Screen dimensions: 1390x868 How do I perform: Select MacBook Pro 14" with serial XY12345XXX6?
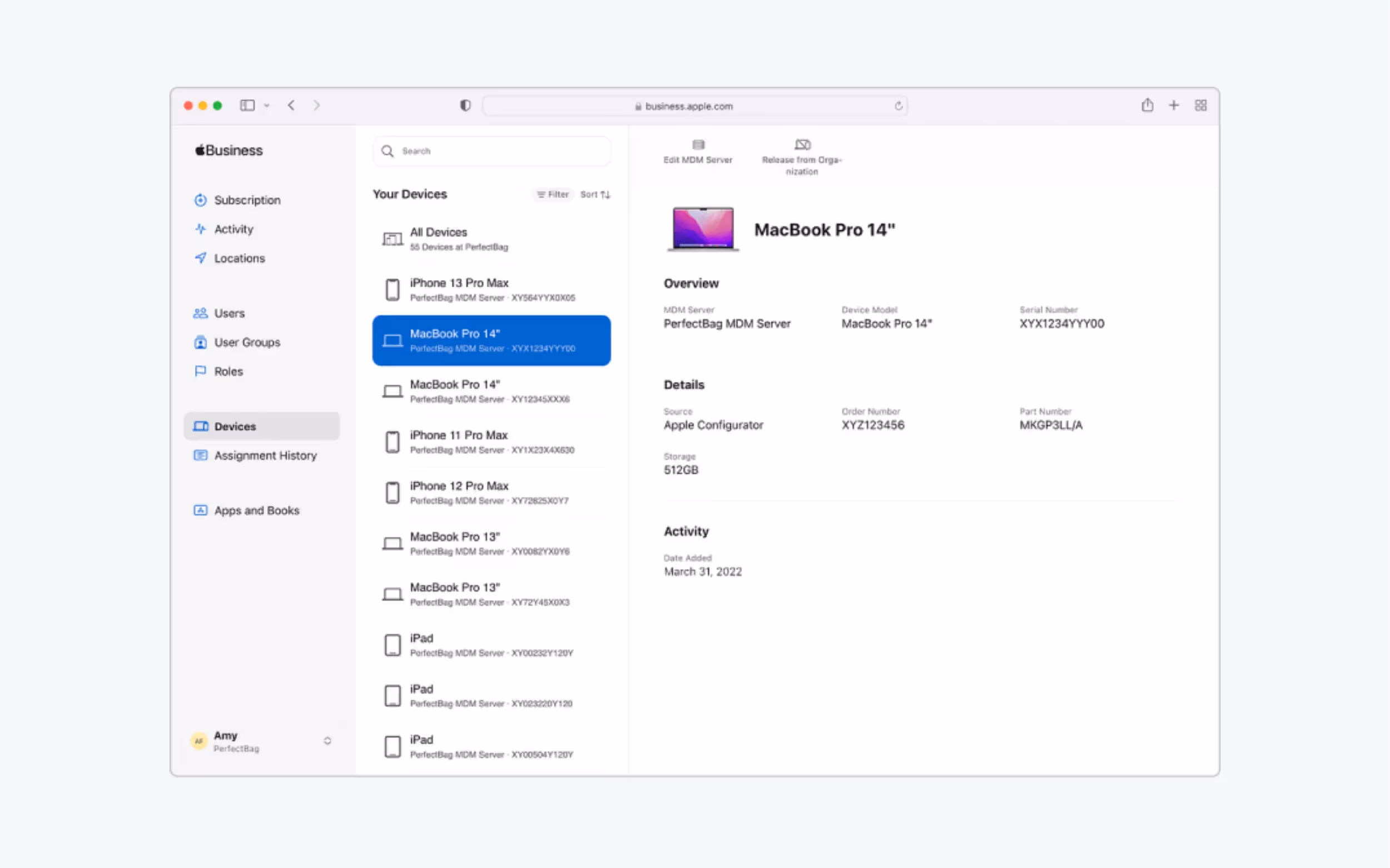coord(492,391)
